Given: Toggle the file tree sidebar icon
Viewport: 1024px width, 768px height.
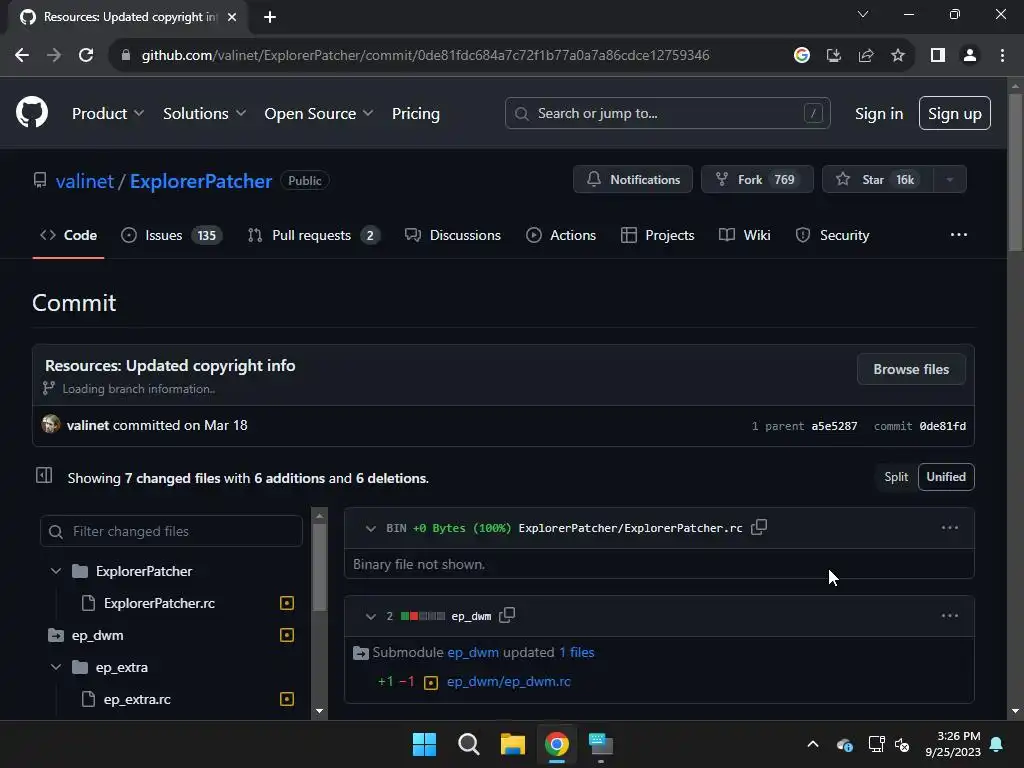Looking at the screenshot, I should (44, 475).
